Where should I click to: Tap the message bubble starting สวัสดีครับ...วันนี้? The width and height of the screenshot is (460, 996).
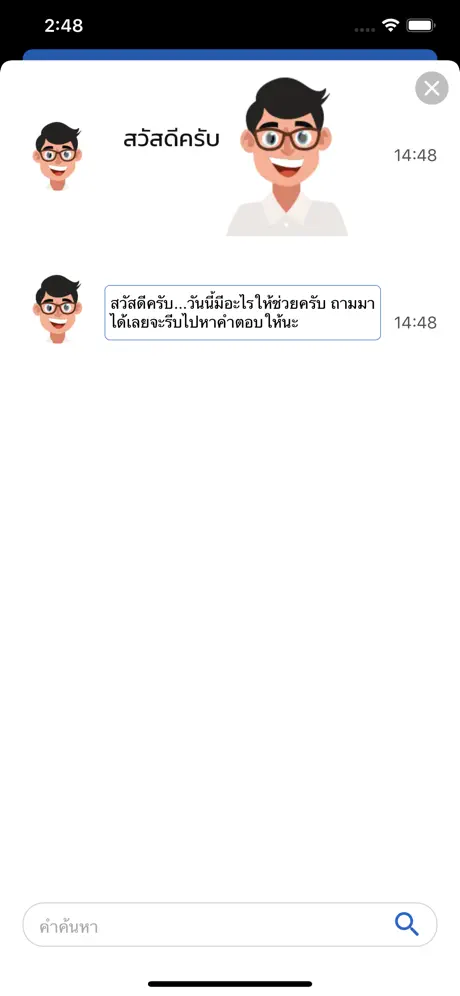pos(243,313)
